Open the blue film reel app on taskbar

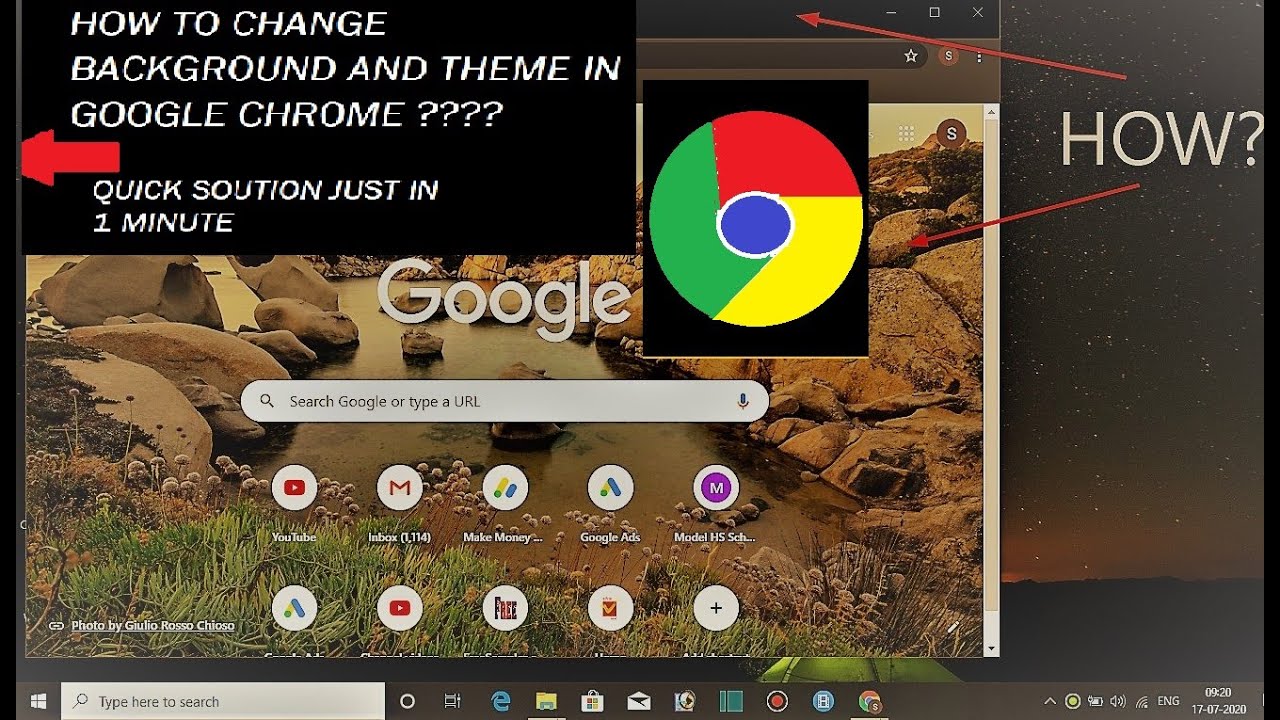[824, 701]
